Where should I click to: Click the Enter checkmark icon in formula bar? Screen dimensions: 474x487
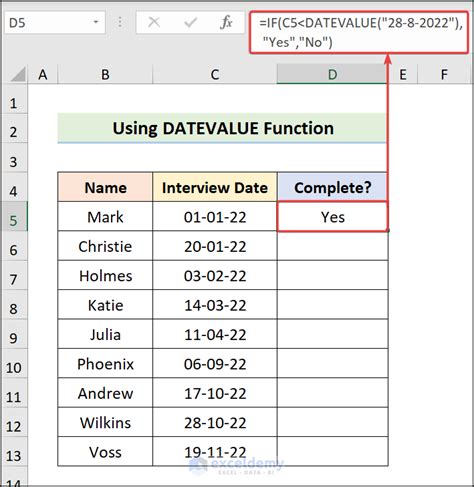pos(190,23)
